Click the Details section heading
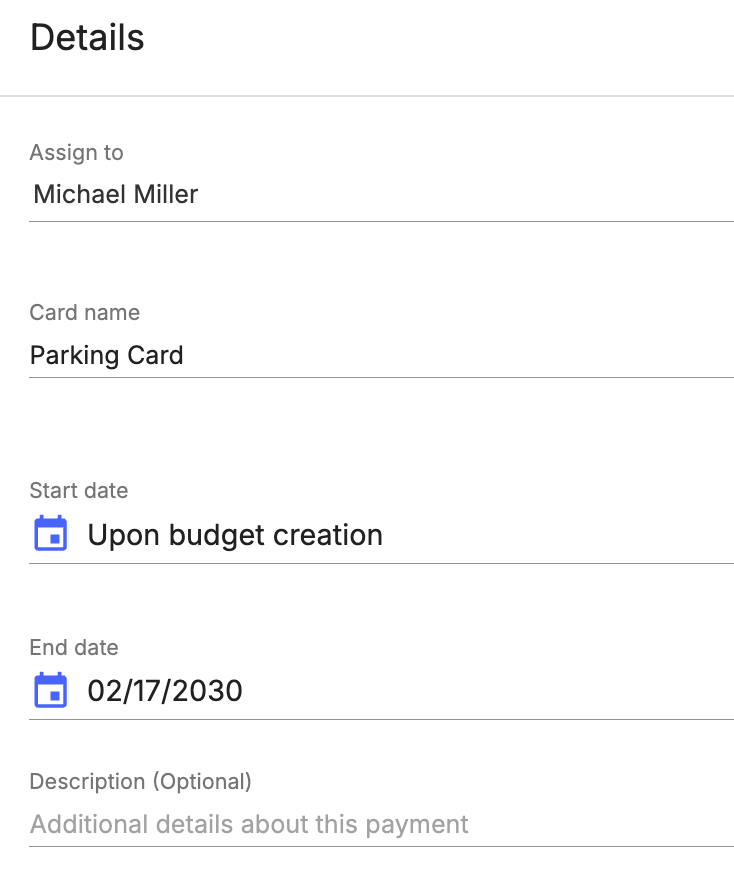The width and height of the screenshot is (734, 874). 87,38
